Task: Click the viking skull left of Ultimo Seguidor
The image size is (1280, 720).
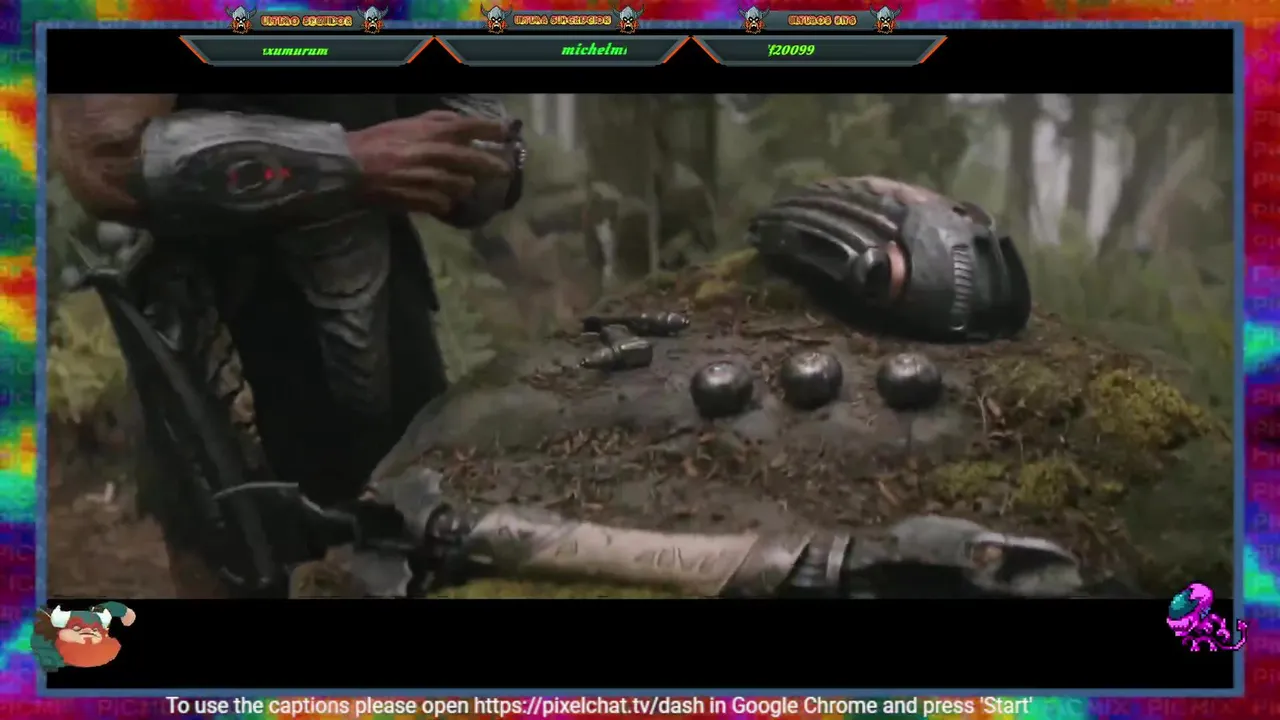Action: click(x=241, y=18)
